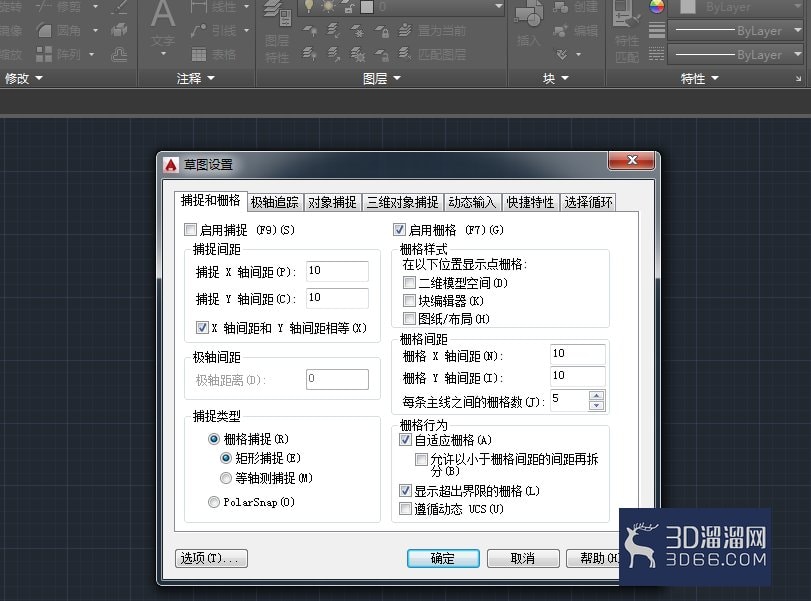Click the layer Unlock icon
The height and width of the screenshot is (601, 811).
pos(382,54)
